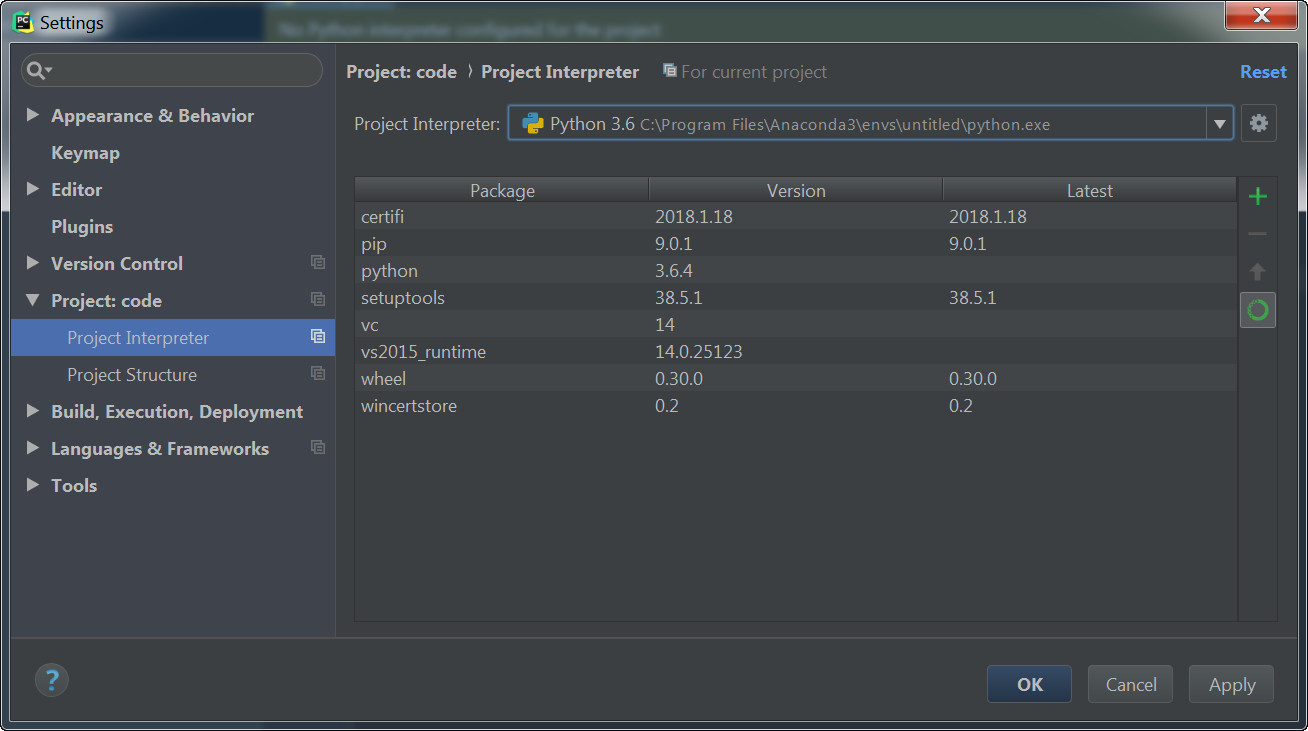Click the copy icon beside Project: code

[318, 299]
